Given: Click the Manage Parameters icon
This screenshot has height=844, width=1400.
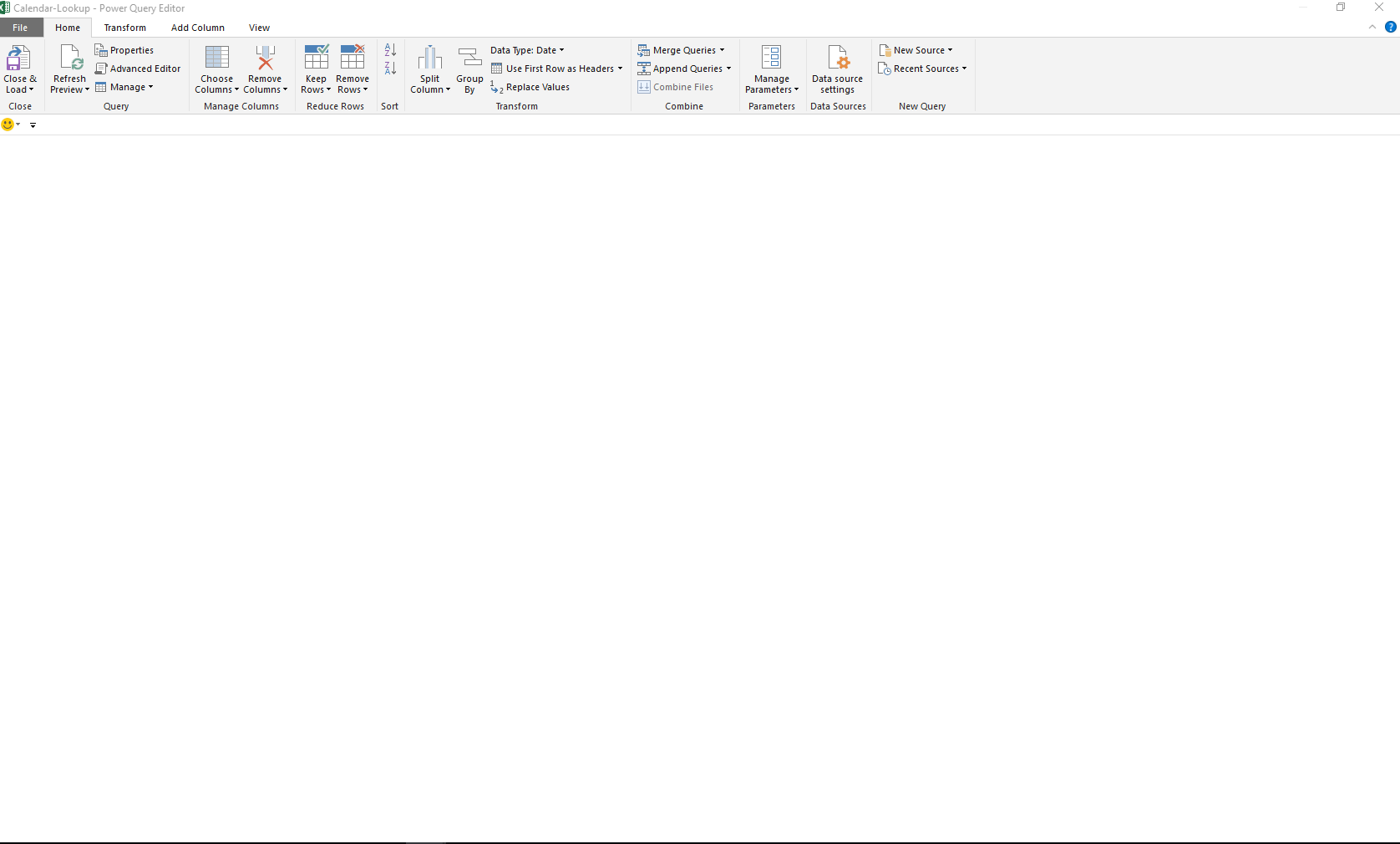Looking at the screenshot, I should click(772, 58).
